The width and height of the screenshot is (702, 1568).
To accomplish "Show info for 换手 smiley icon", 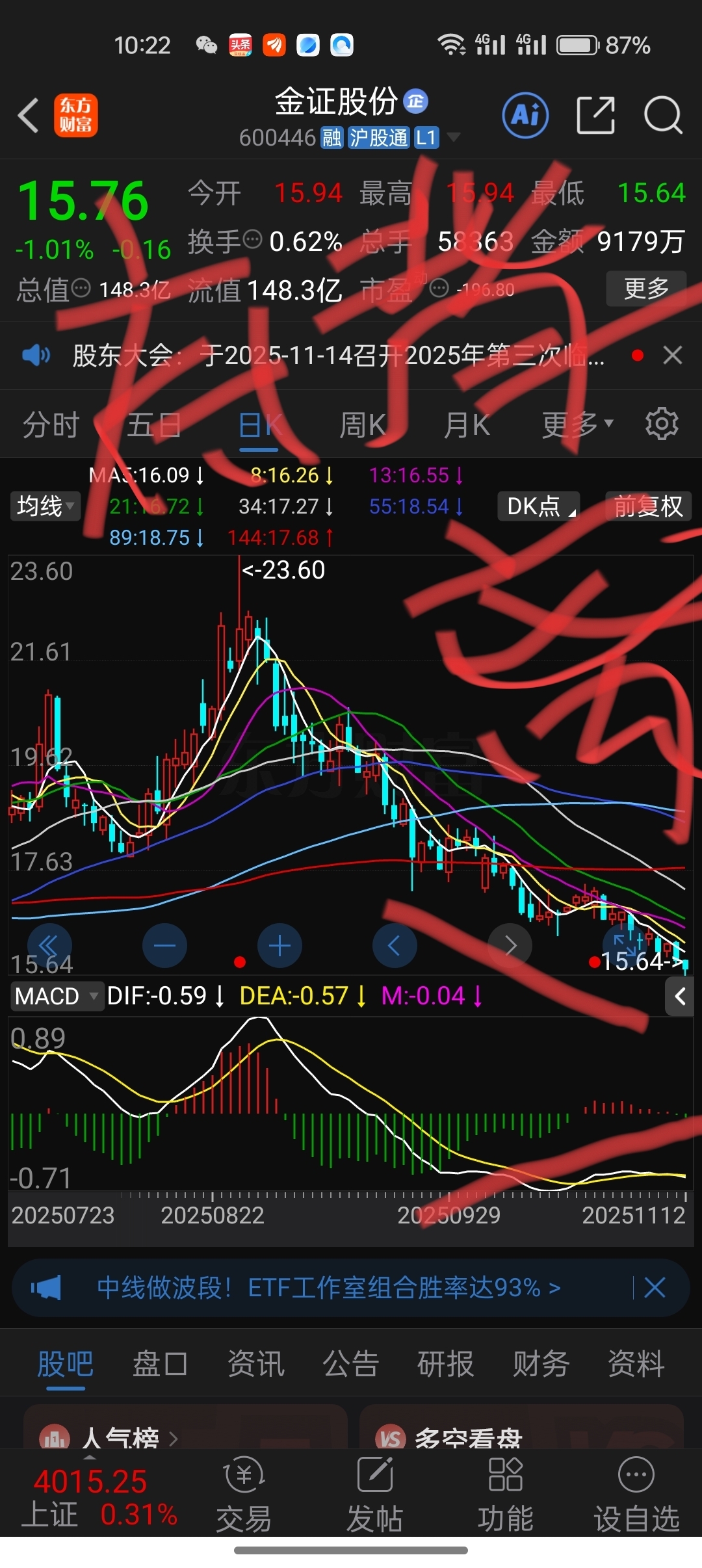I will tap(252, 239).
